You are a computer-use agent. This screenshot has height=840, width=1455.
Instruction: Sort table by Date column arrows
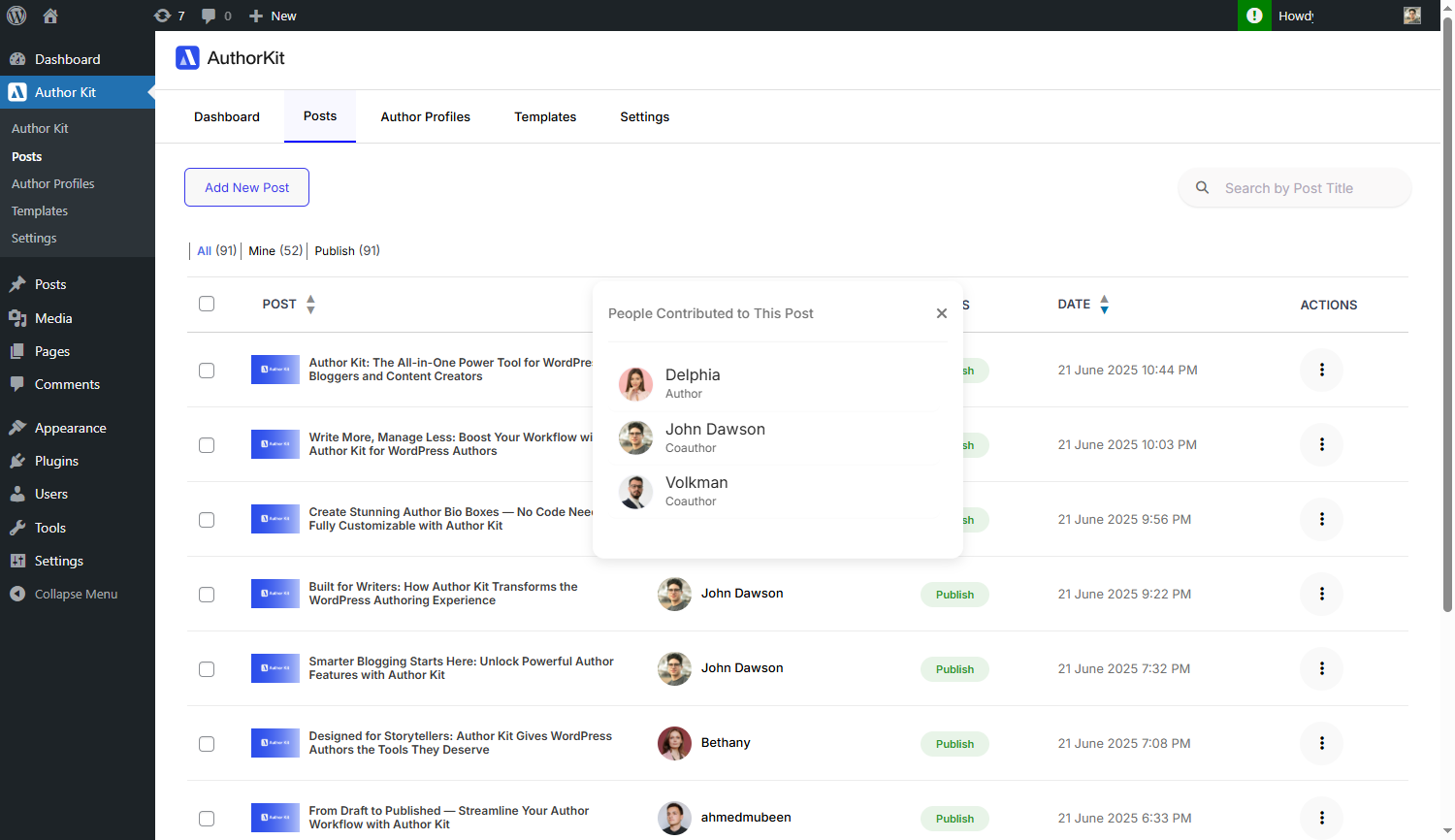pos(1104,305)
